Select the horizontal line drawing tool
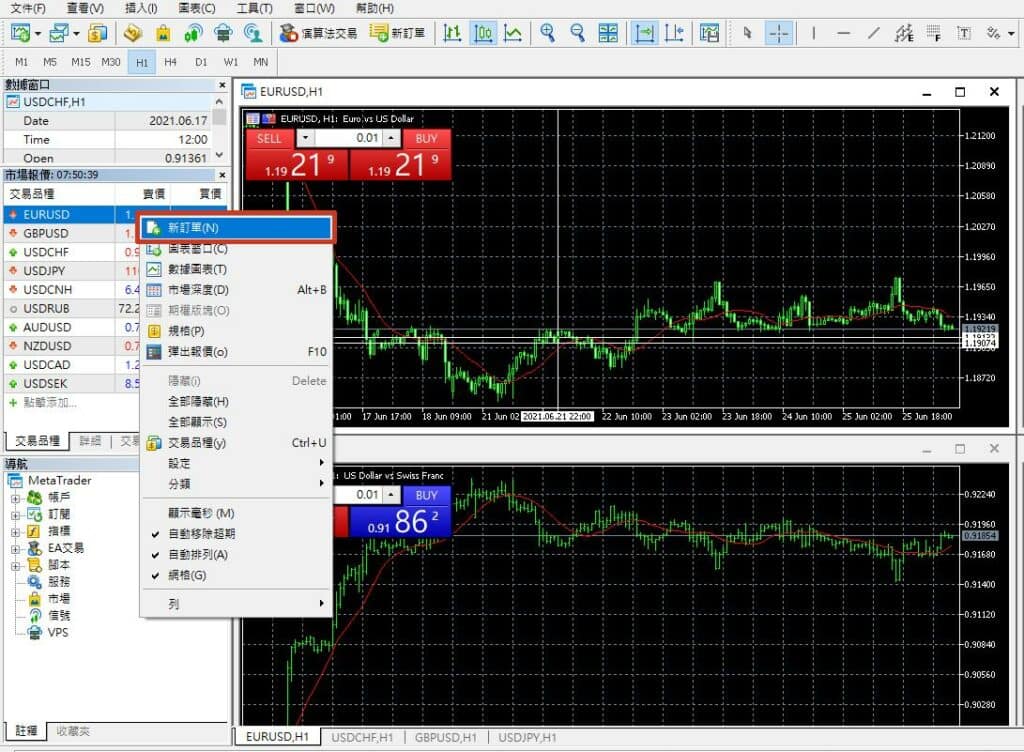 (843, 33)
